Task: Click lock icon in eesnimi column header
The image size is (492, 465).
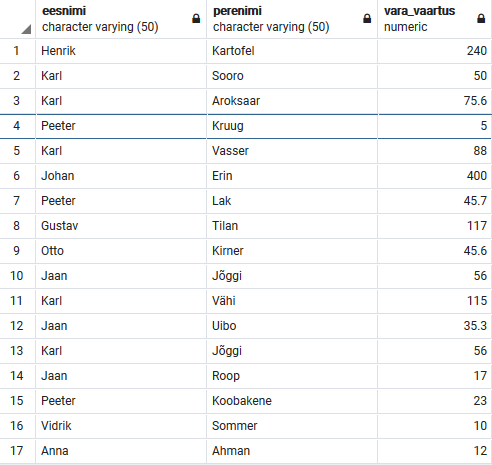Action: [x=196, y=19]
